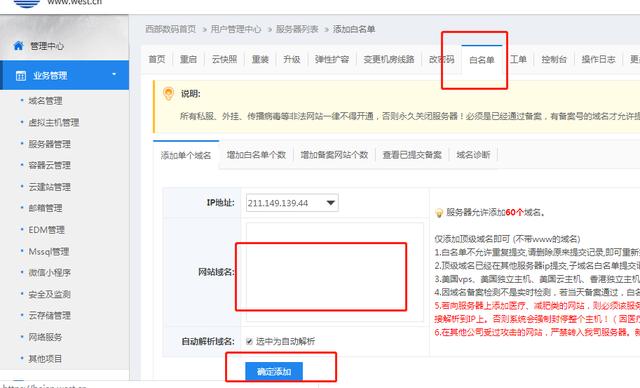Open 云存储管理 in sidebar
Viewport: 640px width, 388px height.
49,315
